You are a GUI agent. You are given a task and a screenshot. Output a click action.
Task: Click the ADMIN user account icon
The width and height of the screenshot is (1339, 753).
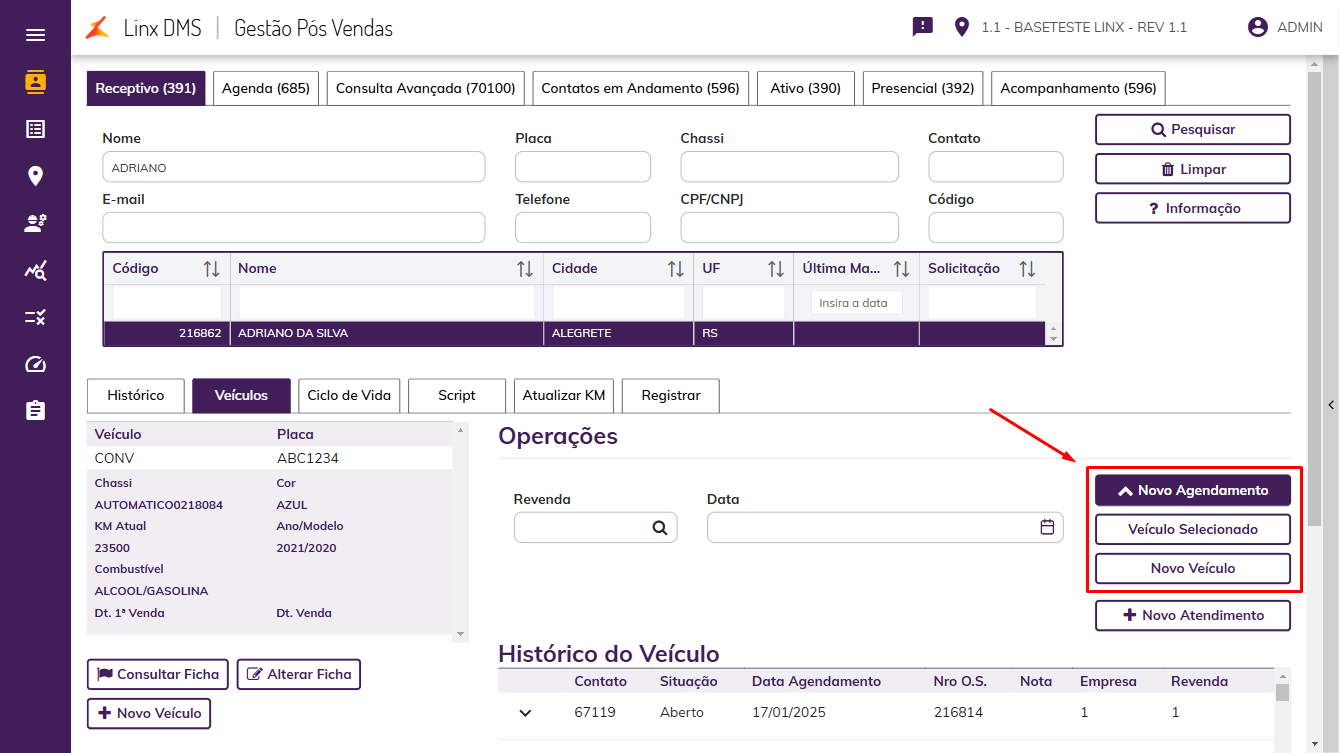tap(1257, 27)
